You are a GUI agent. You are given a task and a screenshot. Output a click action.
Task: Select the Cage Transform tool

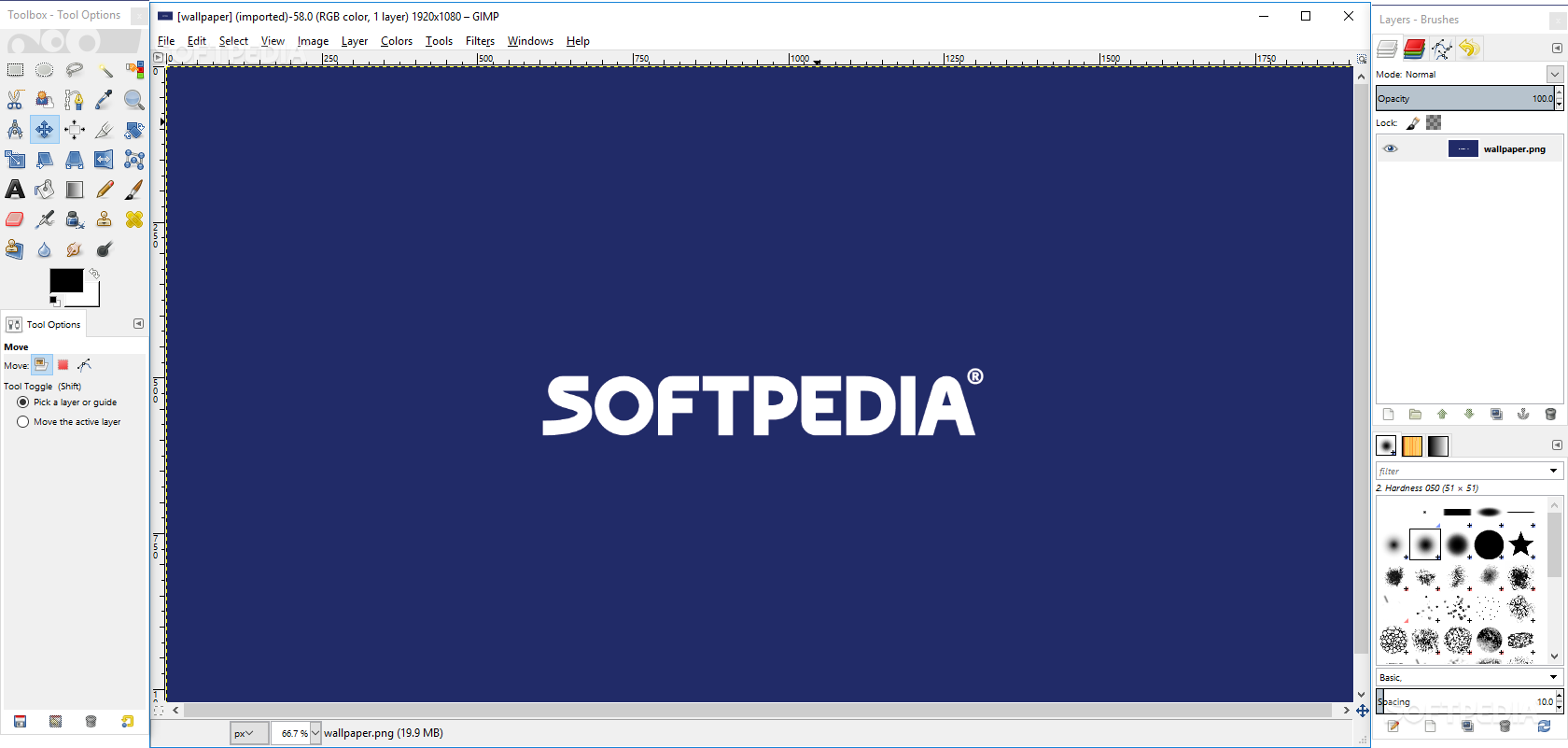pos(134,160)
